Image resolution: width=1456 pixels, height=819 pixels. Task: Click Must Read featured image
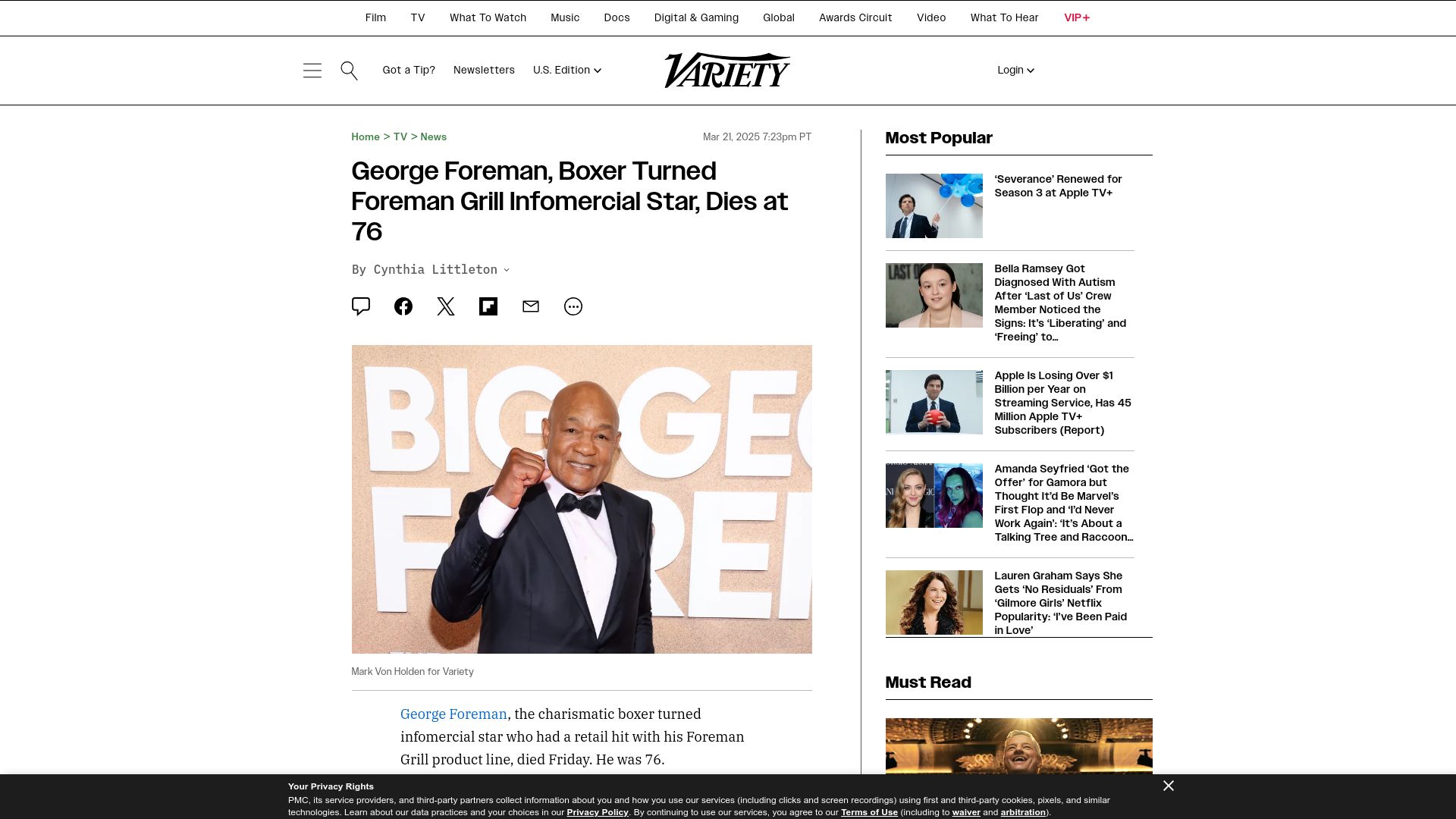[1018, 746]
